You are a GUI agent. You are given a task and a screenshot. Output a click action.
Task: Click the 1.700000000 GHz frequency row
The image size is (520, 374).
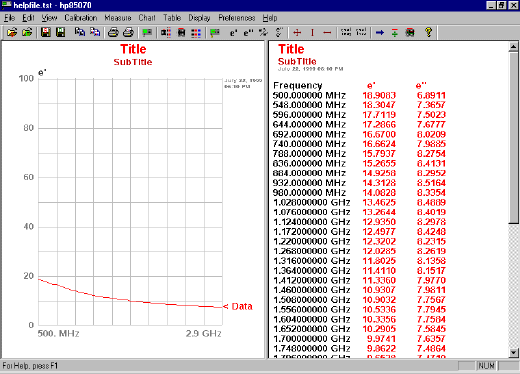tap(312, 339)
